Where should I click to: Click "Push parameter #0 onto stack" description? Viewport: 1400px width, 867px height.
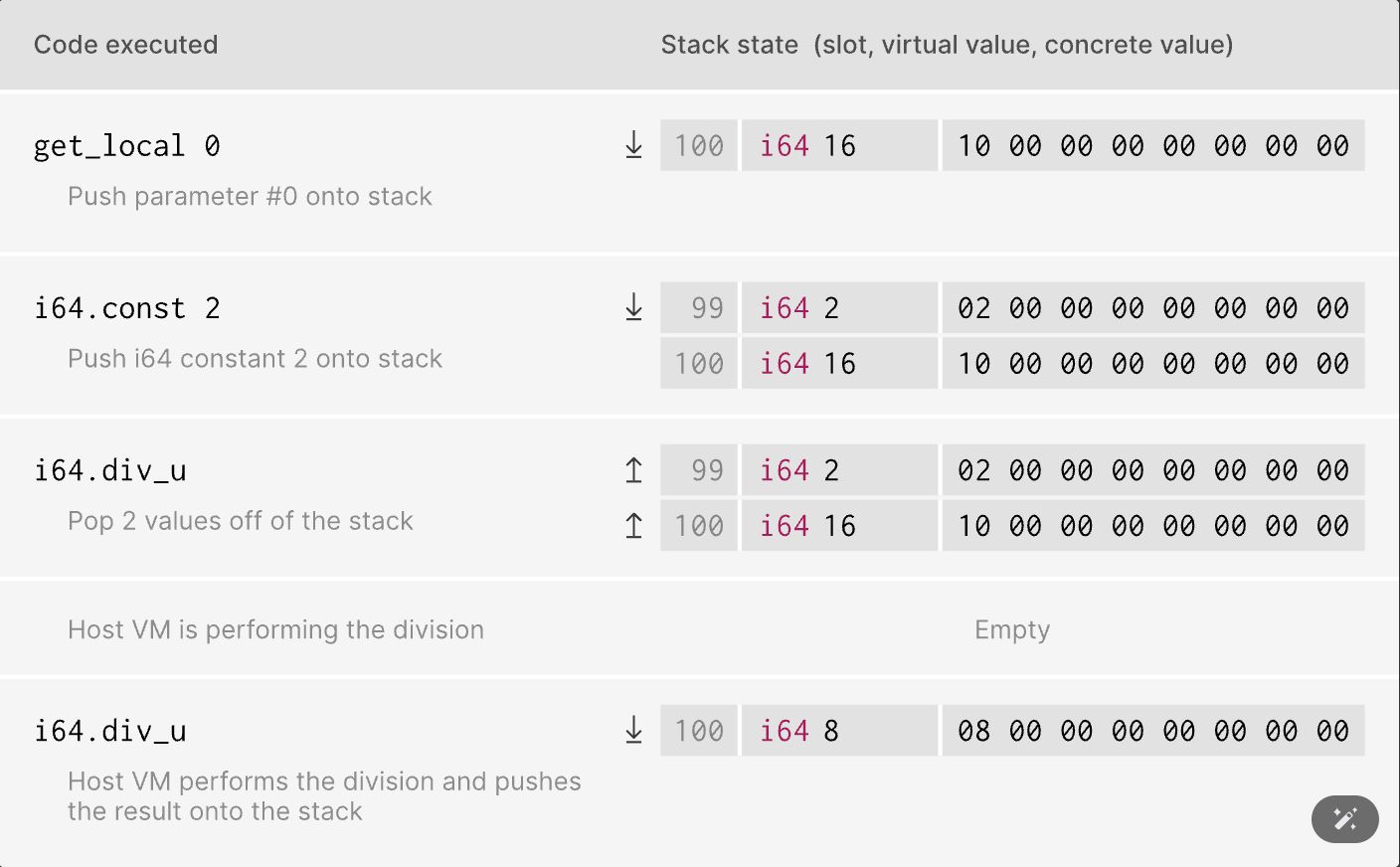pyautogui.click(x=250, y=196)
